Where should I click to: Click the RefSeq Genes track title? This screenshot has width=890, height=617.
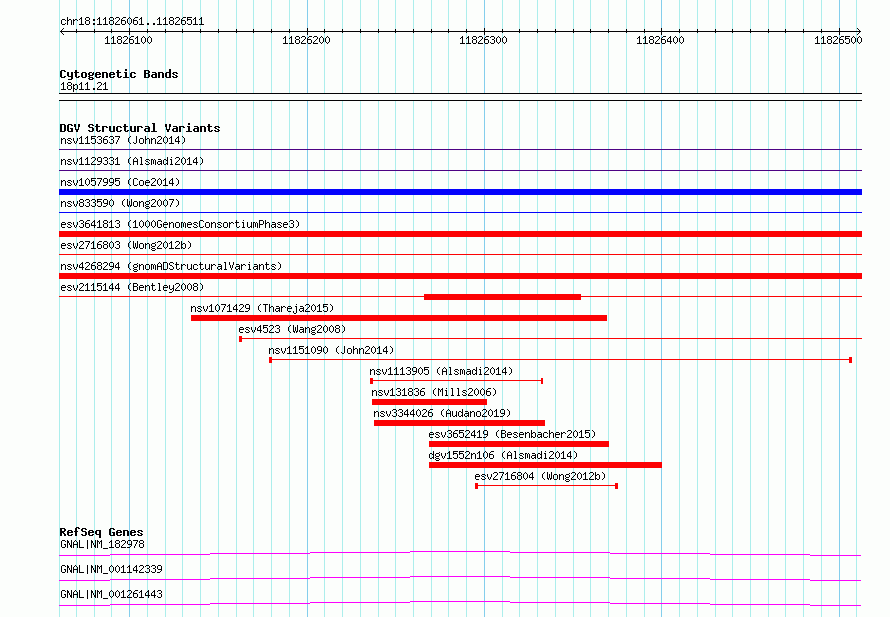tap(101, 532)
